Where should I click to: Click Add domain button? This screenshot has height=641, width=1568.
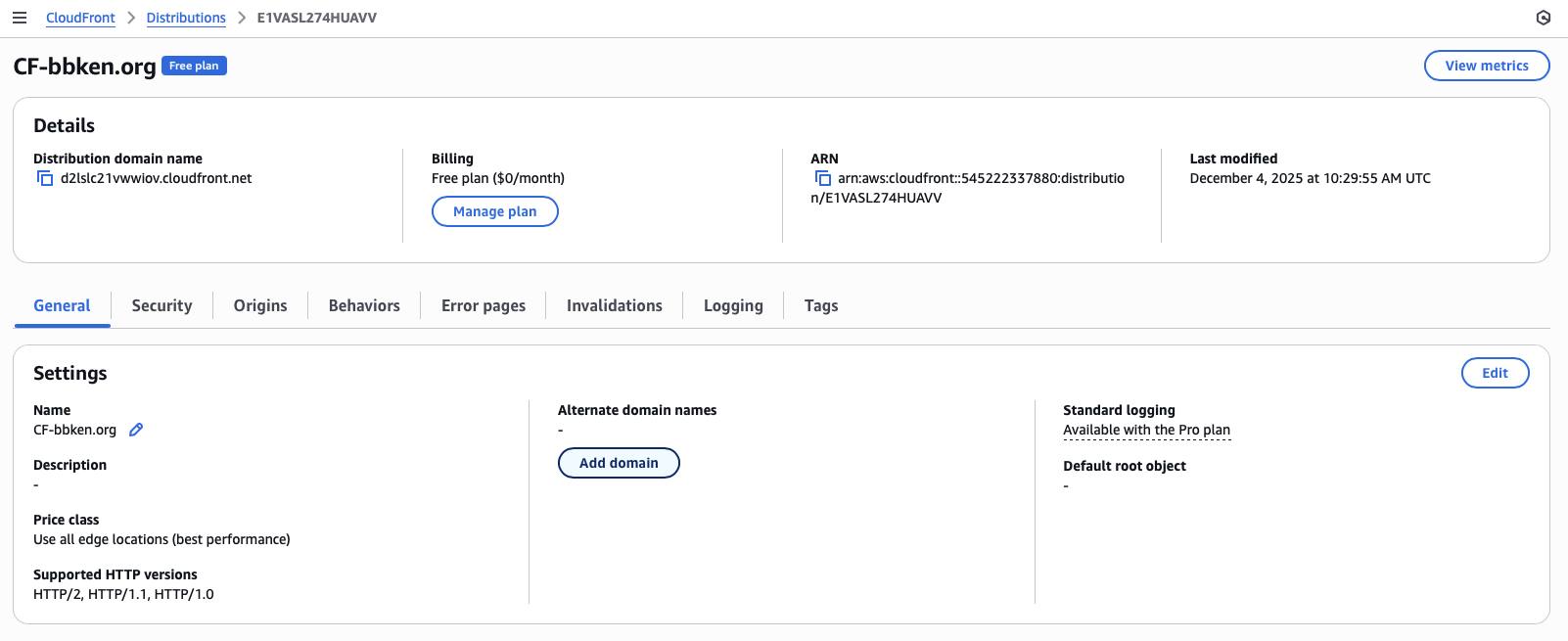(619, 463)
